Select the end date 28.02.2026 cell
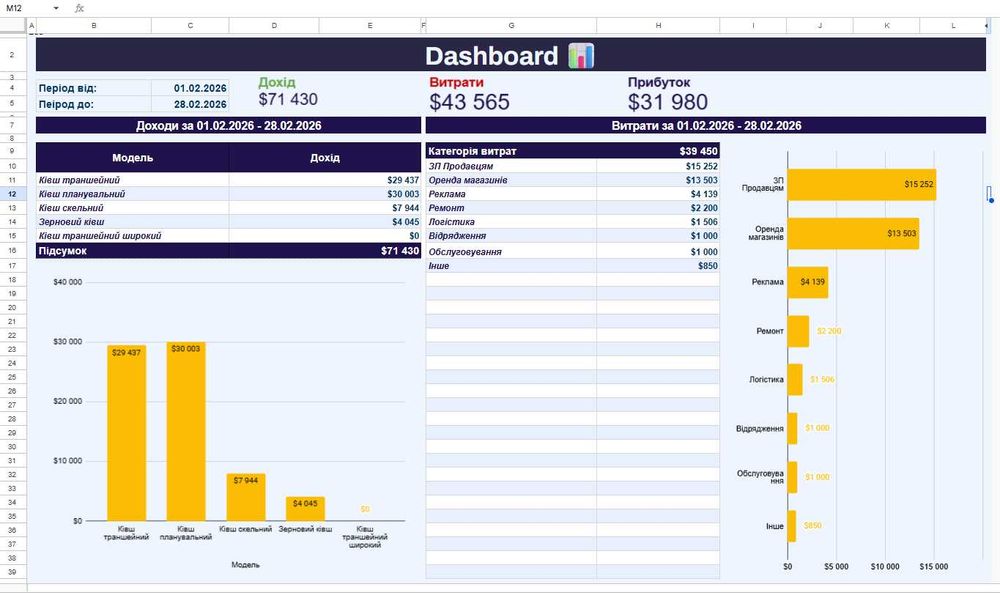This screenshot has height=593, width=1000. [190, 104]
